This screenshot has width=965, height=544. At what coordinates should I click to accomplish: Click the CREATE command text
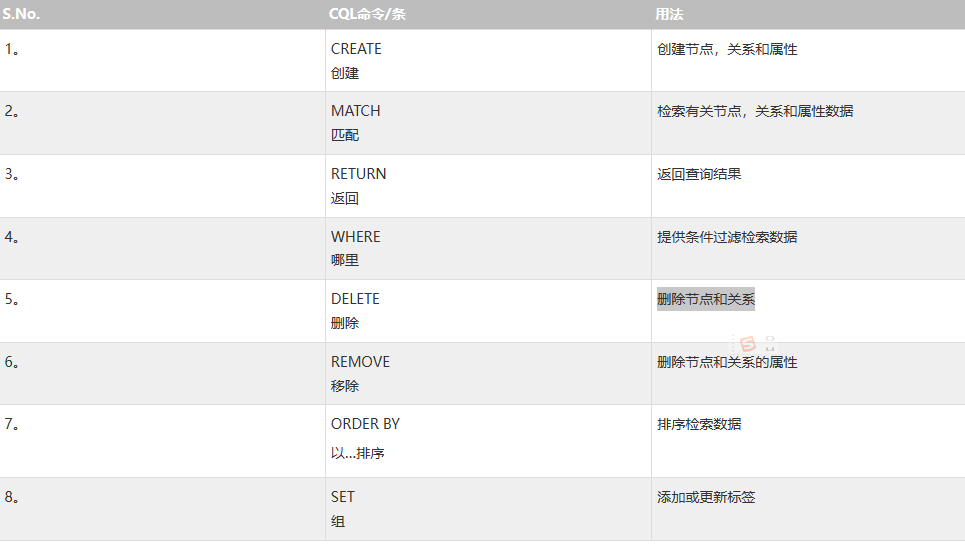(x=356, y=49)
